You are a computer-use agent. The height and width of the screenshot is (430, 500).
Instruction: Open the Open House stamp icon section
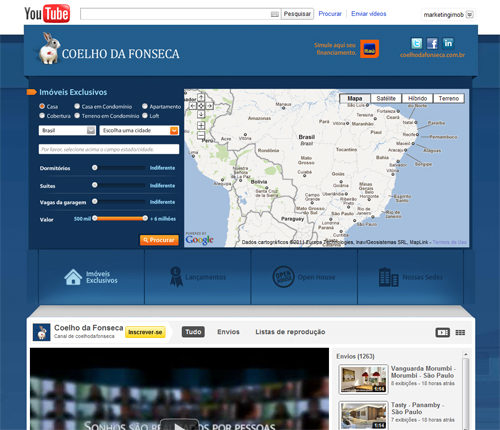[x=283, y=277]
